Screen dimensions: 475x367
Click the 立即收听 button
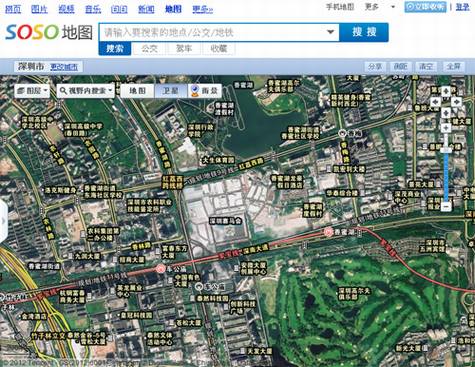point(425,7)
